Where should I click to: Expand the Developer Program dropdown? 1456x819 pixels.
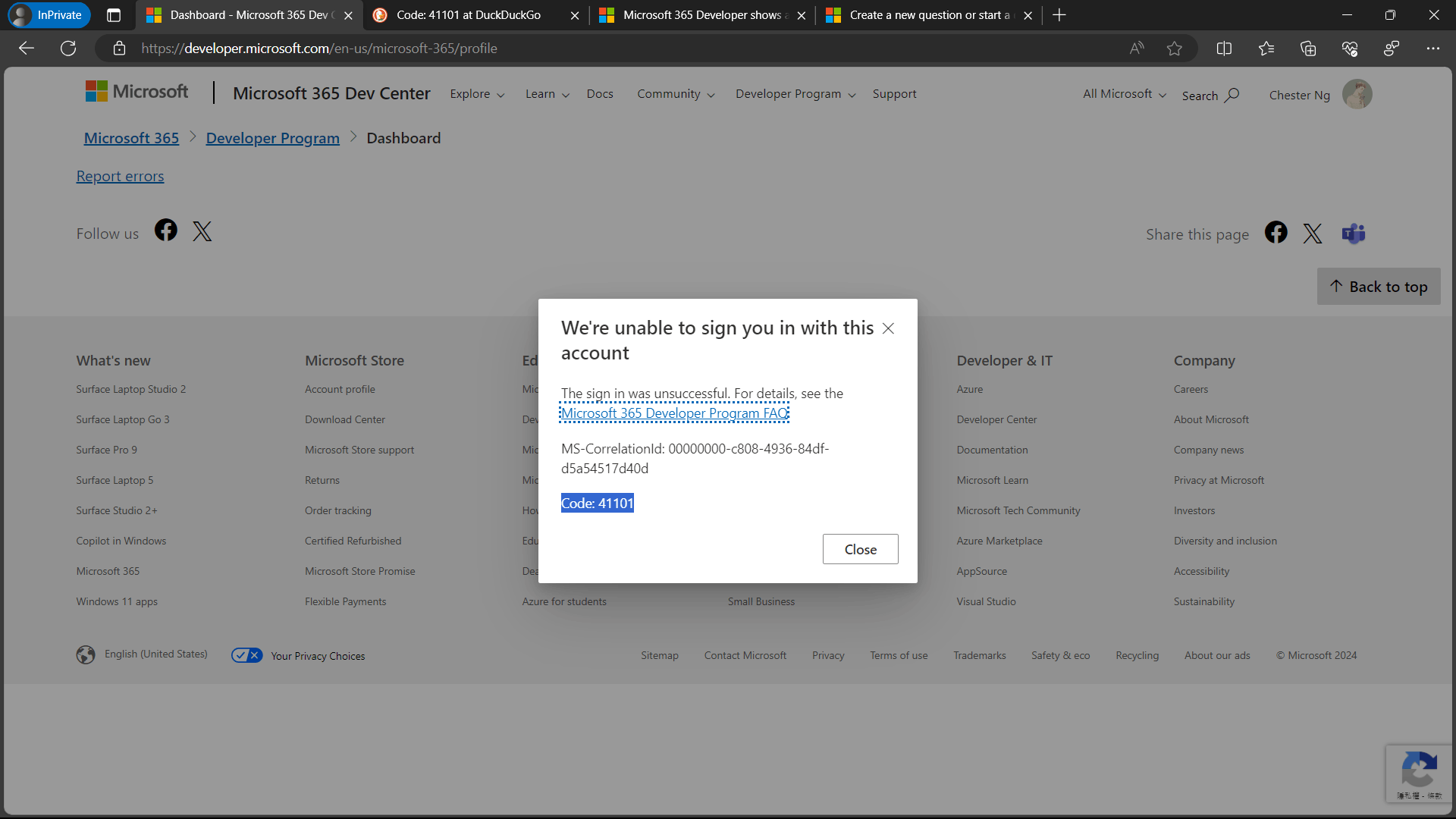795,94
